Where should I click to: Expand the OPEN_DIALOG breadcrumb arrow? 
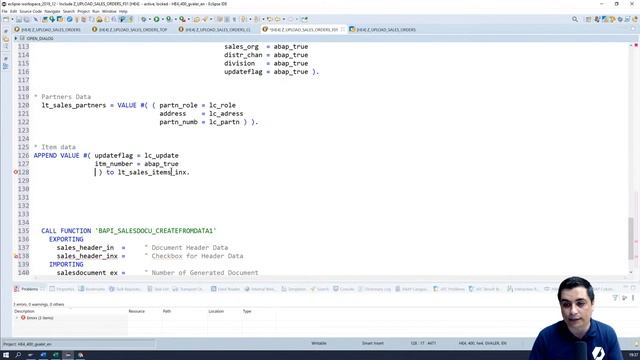click(16, 38)
